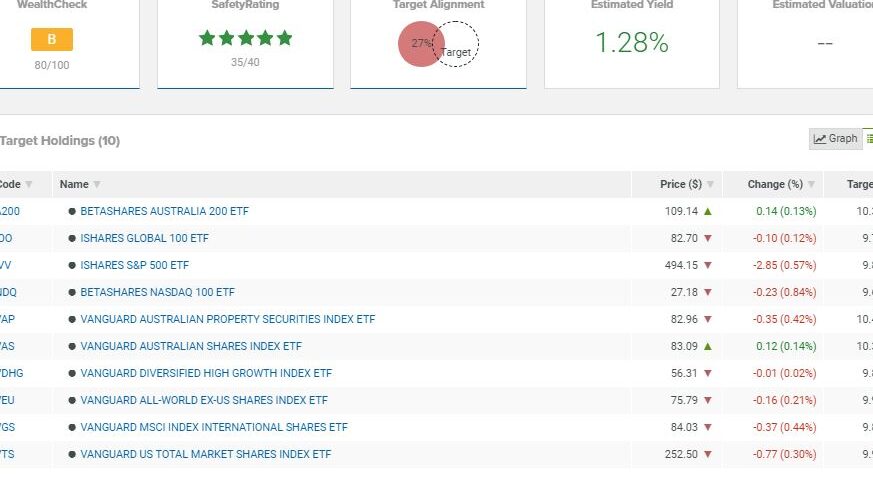Click change value -2.85 (0.57%)

tap(784, 266)
